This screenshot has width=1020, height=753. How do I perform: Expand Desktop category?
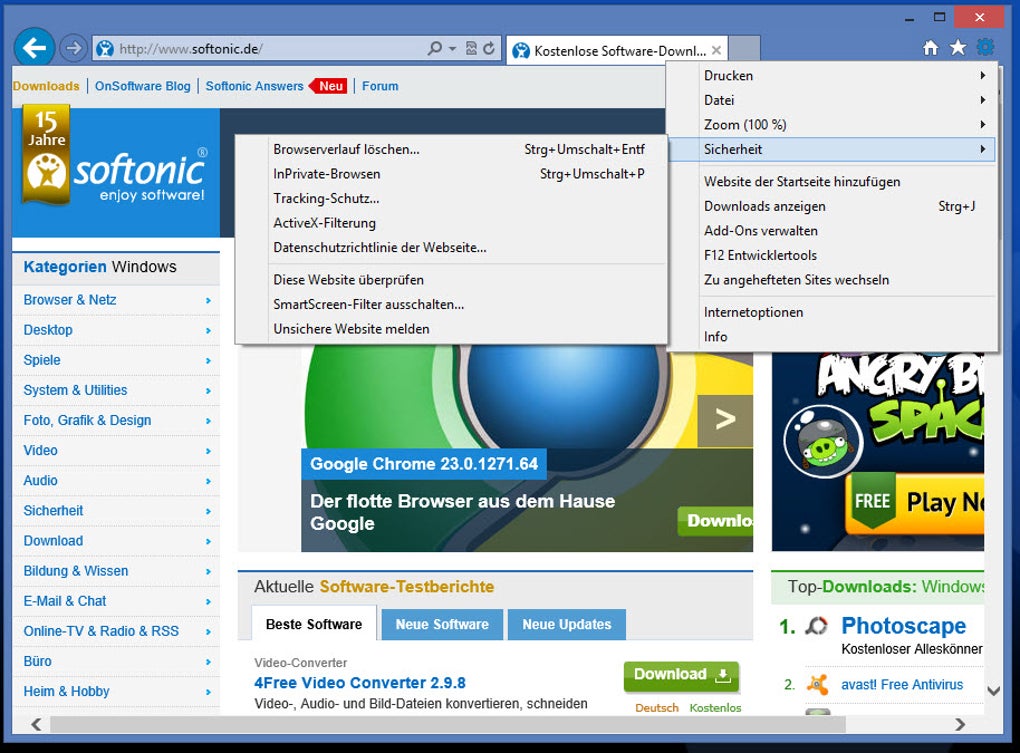(116, 330)
